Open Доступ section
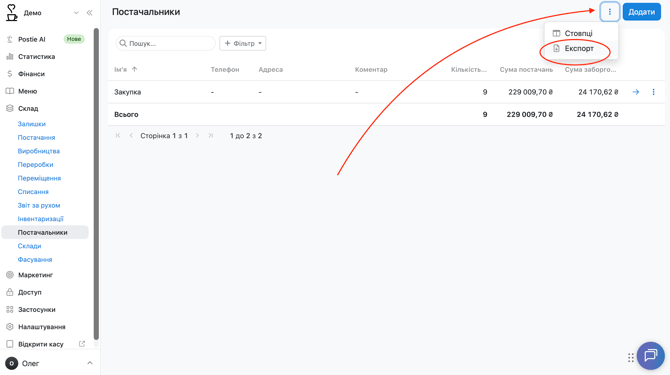 (29, 293)
